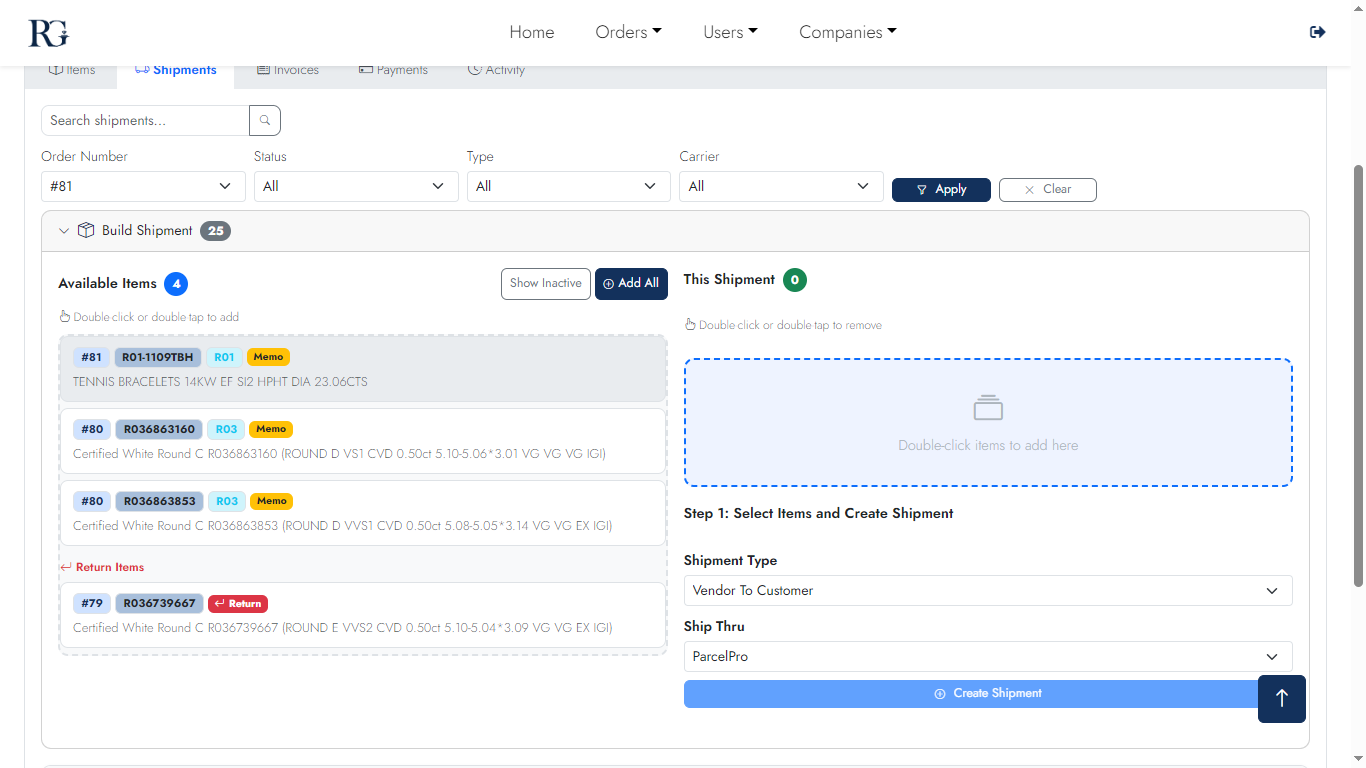Collapse the Build Shipment section

click(64, 230)
